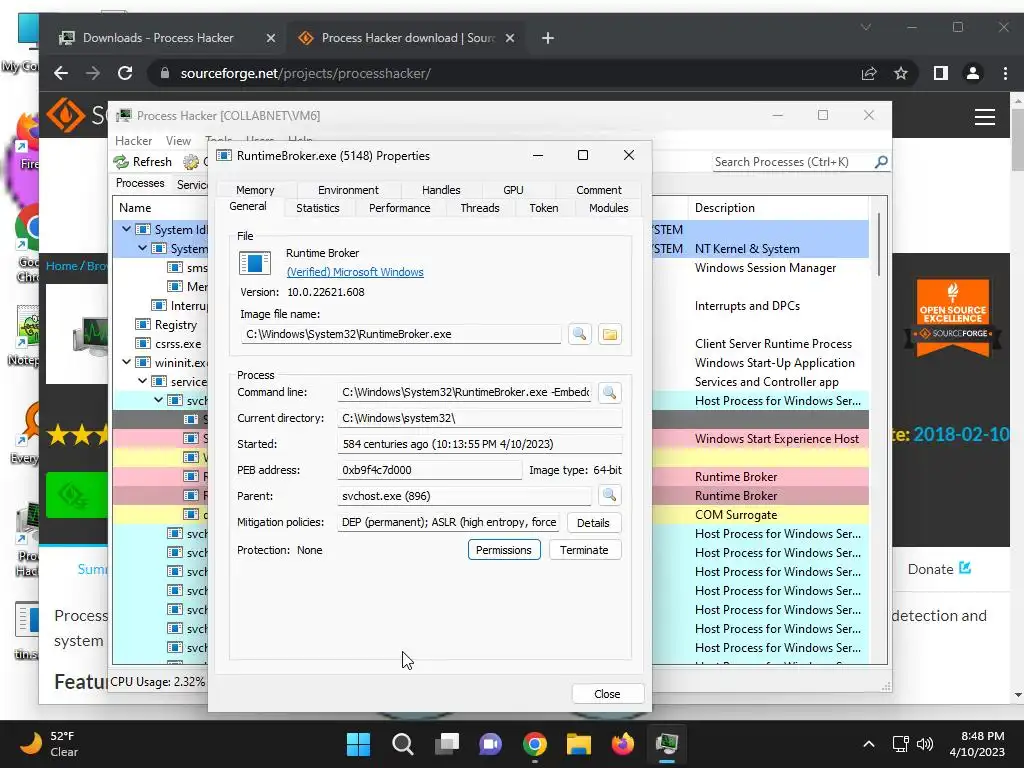Open the Hacker menu
Image resolution: width=1024 pixels, height=768 pixels.
[x=133, y=140]
